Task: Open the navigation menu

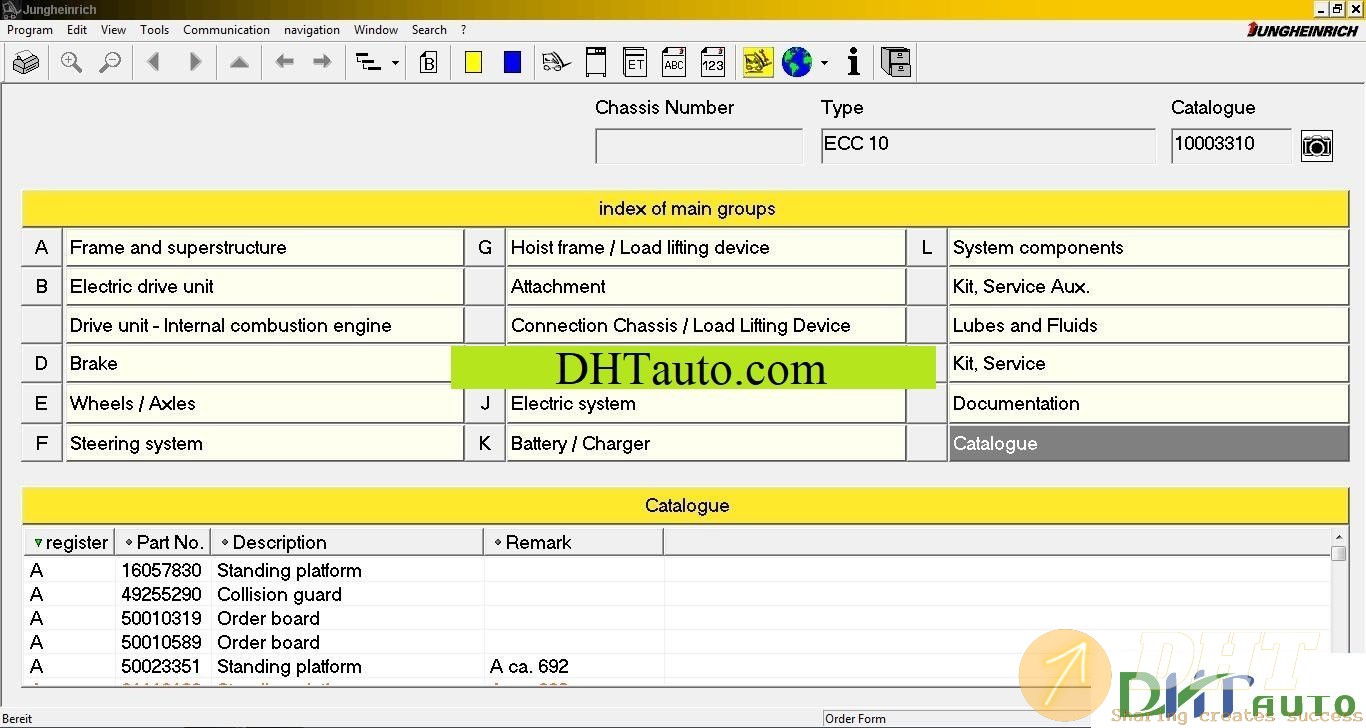Action: (x=312, y=30)
